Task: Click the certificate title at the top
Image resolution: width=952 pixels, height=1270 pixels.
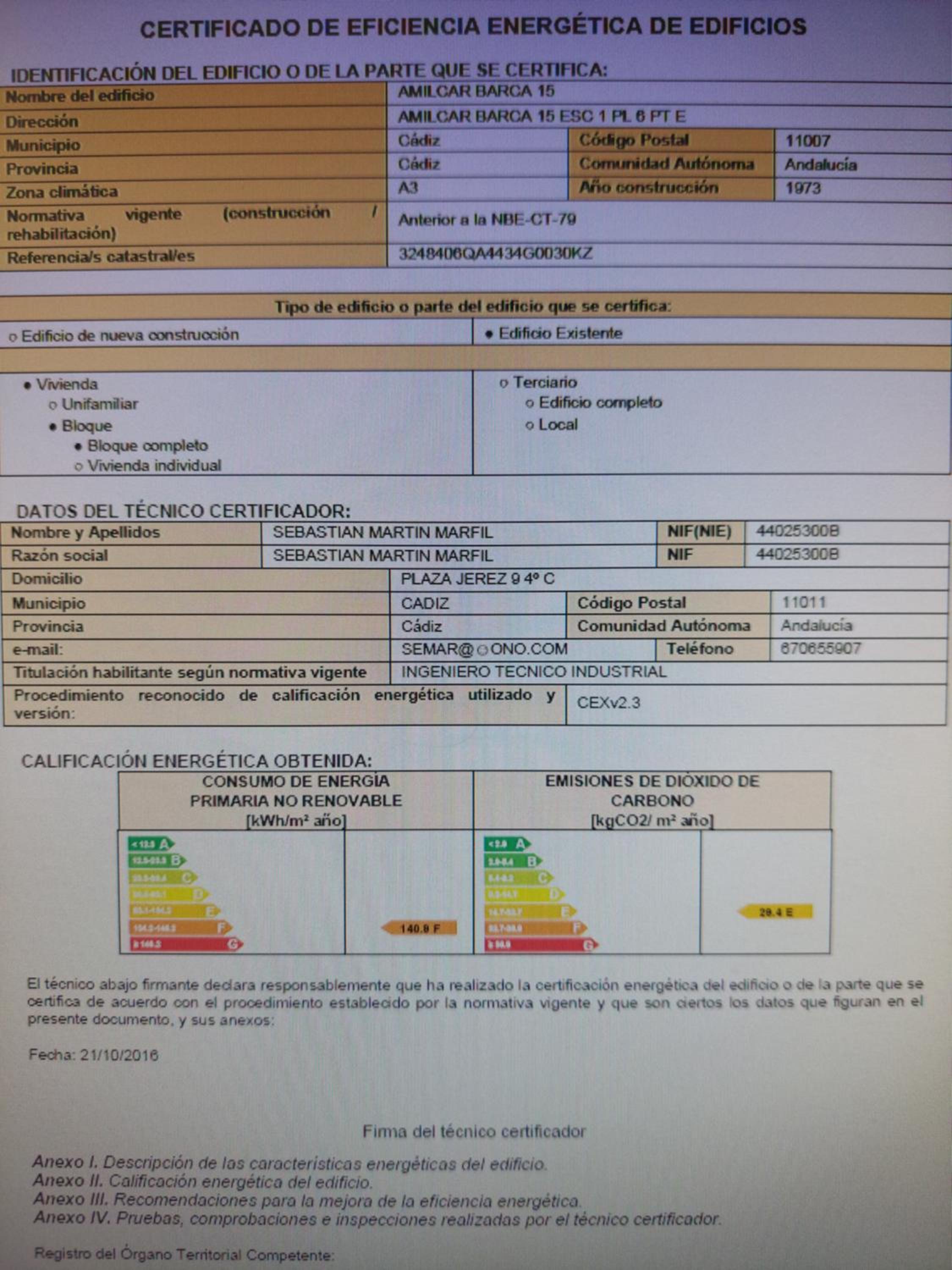Action: pos(473,28)
